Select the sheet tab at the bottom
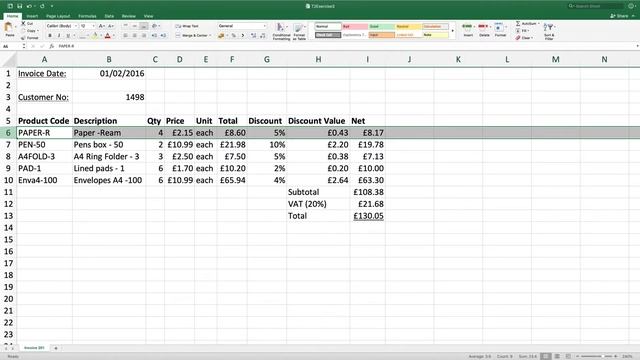The width and height of the screenshot is (640, 360). [34, 348]
